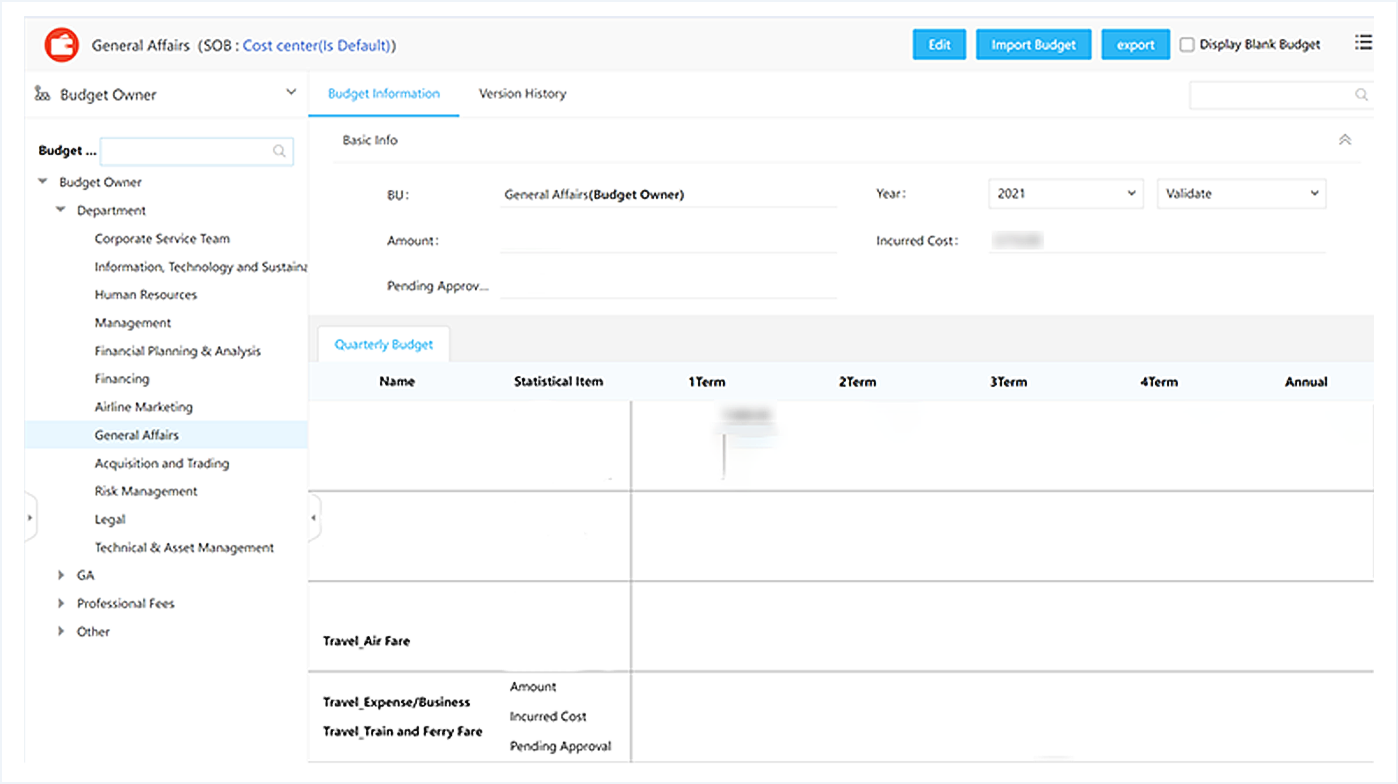Expand the Professional Fees tree node
This screenshot has width=1398, height=784.
61,603
